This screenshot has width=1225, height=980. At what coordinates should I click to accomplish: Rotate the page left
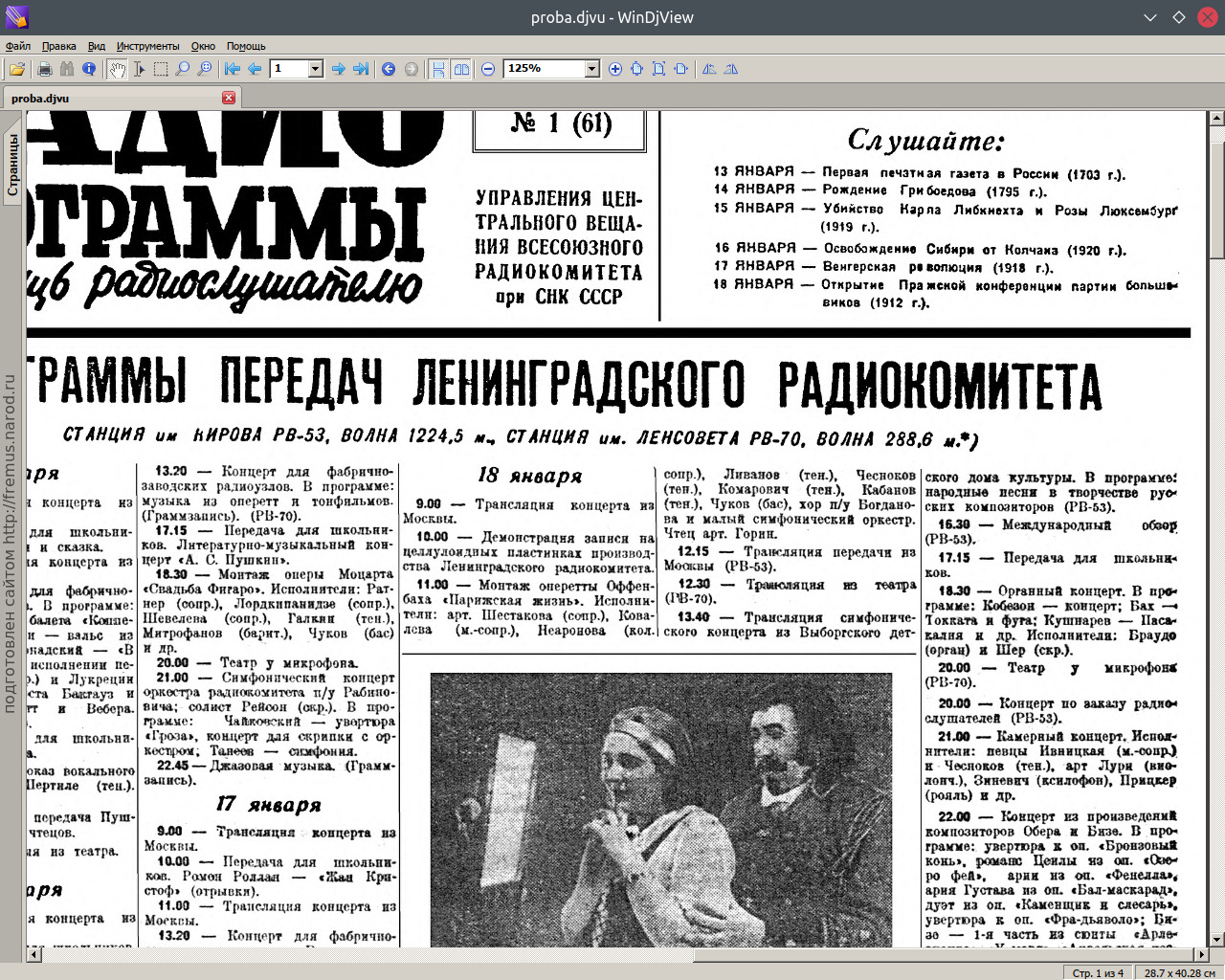point(709,69)
